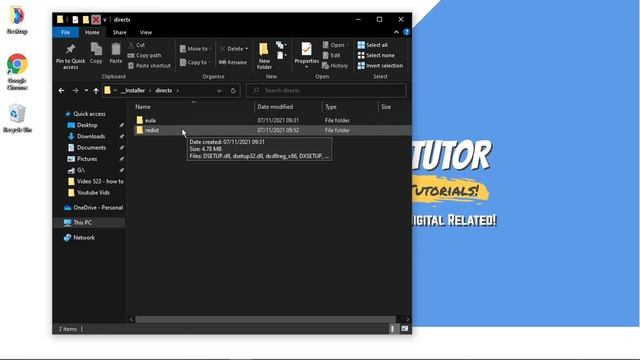This screenshot has width=640, height=360.
Task: Go forward with the Forward arrow
Action: (75, 91)
